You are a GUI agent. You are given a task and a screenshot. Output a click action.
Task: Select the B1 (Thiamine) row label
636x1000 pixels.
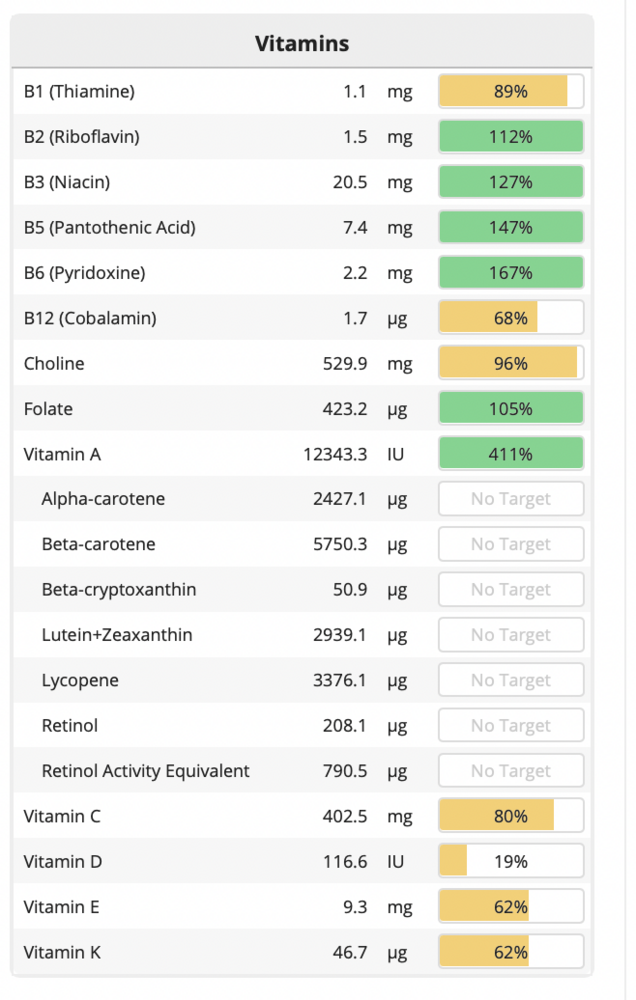pyautogui.click(x=79, y=91)
